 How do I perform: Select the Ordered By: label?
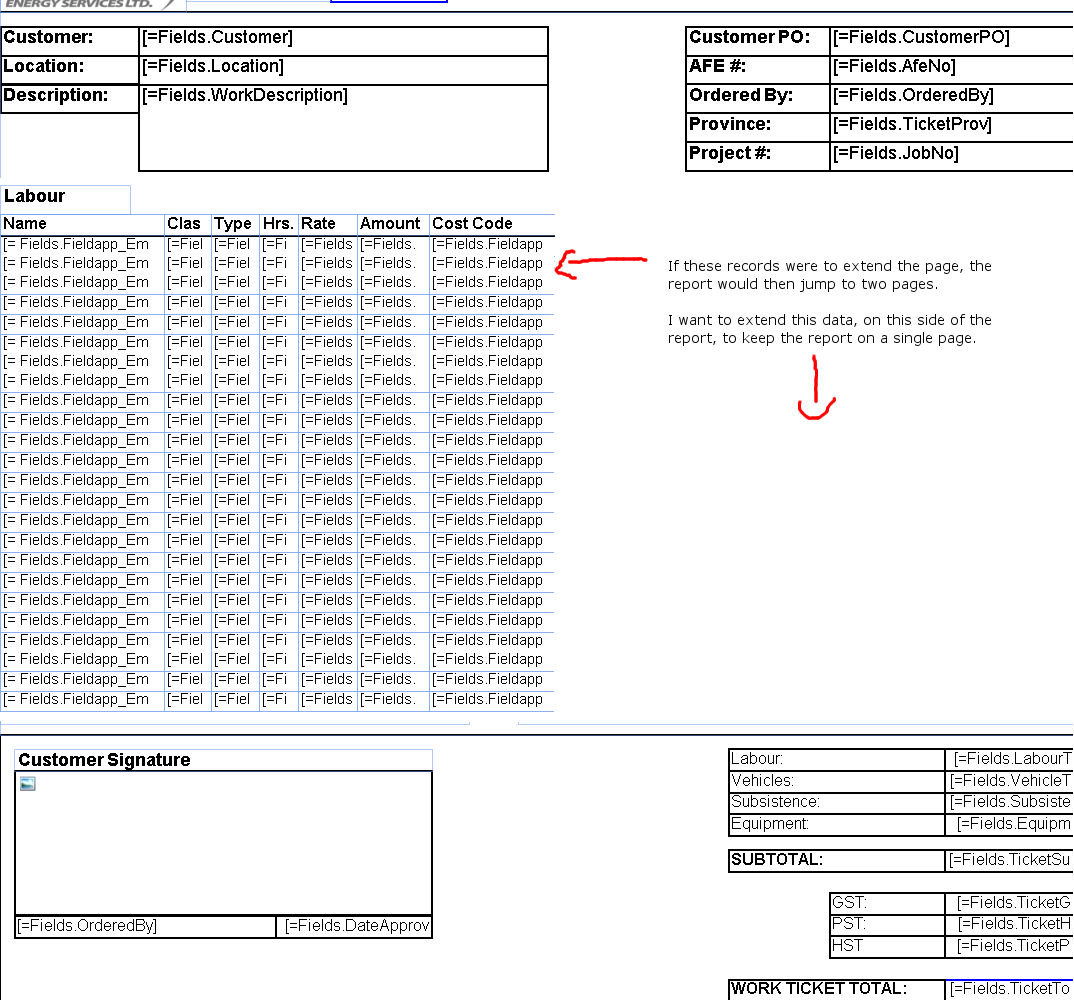click(x=758, y=98)
